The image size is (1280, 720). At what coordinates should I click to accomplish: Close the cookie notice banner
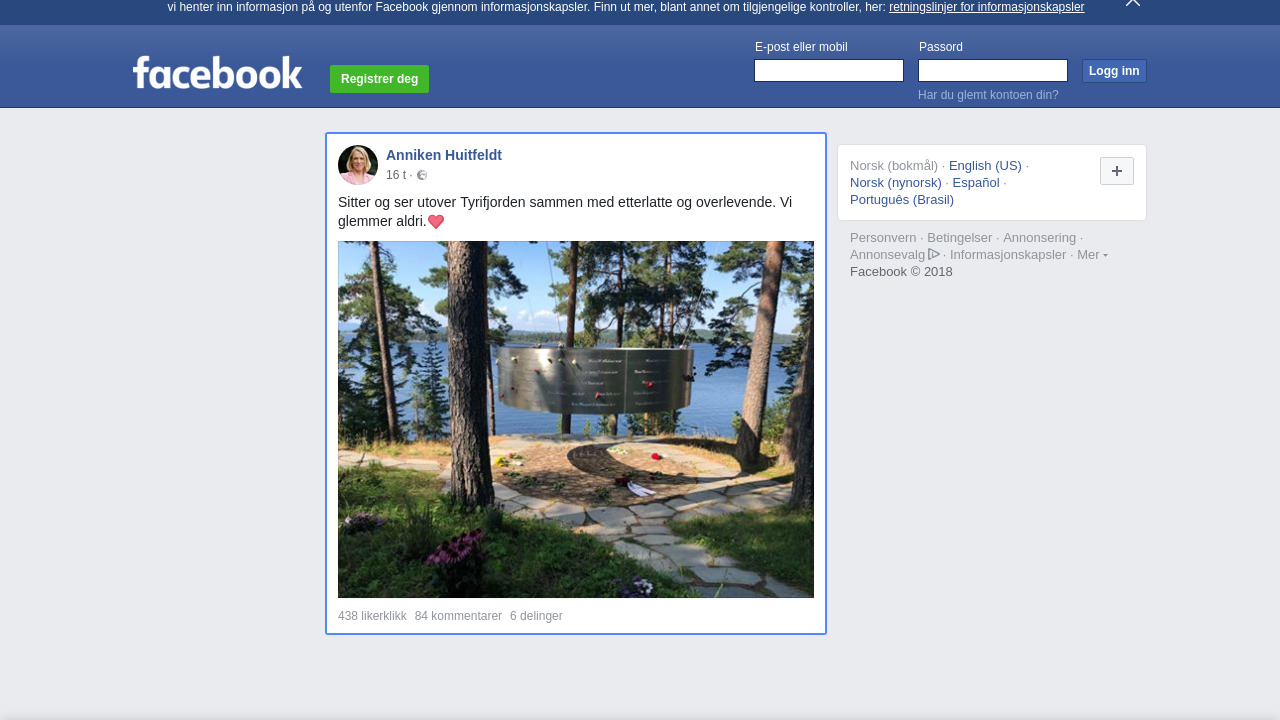pos(1132,3)
